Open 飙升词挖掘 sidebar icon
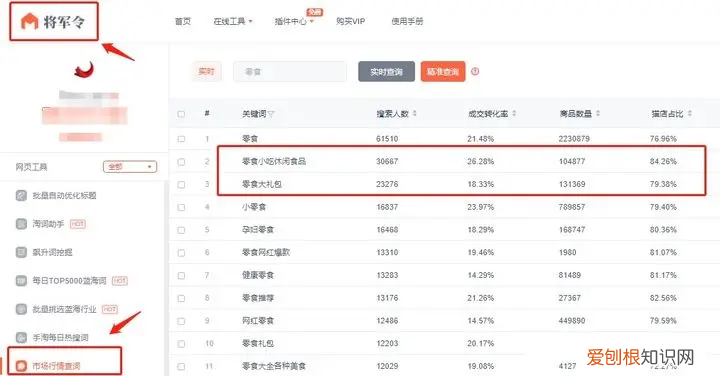The image size is (720, 376). [x=21, y=252]
